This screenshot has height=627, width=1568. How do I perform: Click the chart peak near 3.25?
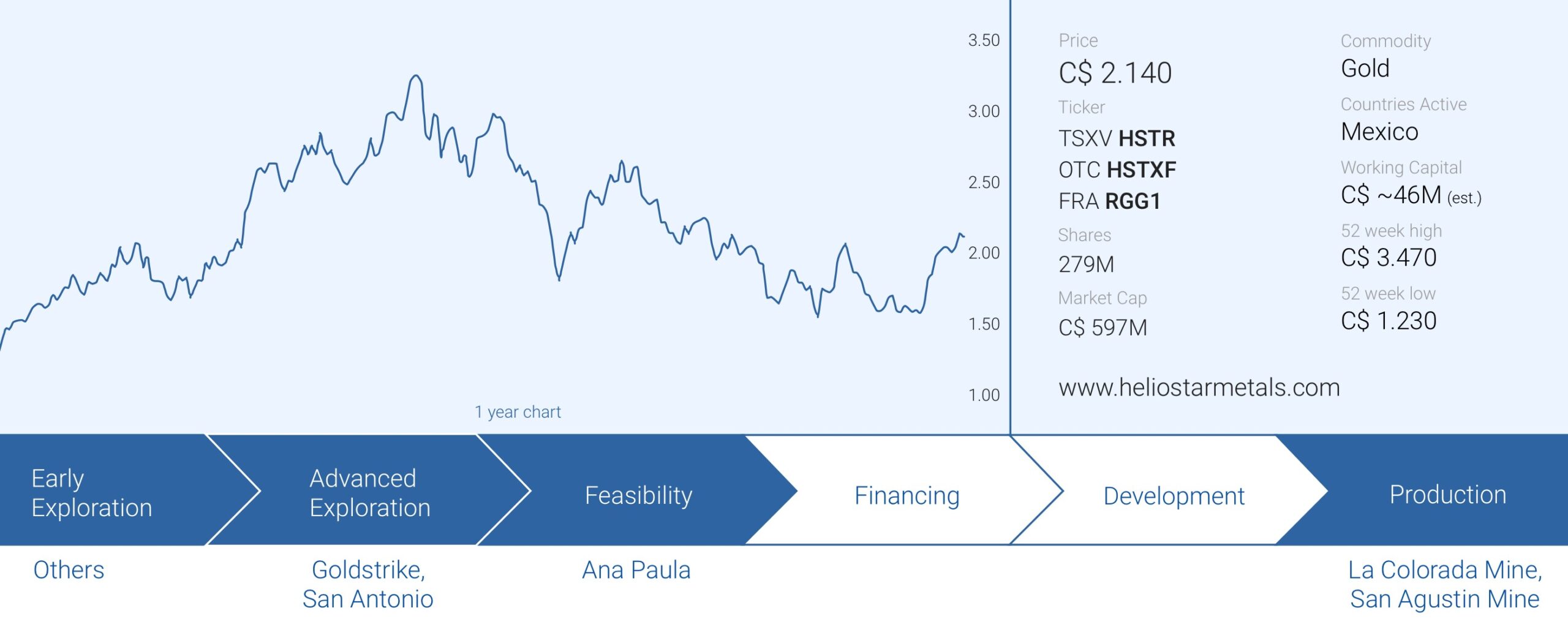click(x=417, y=77)
